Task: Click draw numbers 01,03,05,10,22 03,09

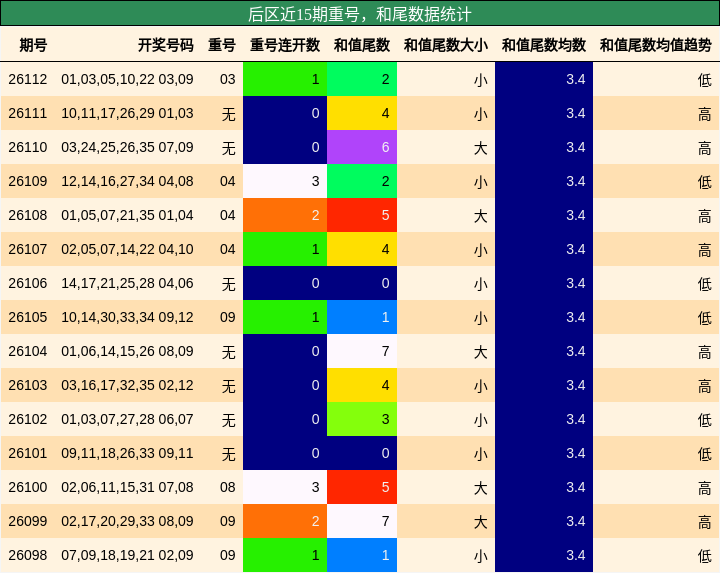Action: (x=127, y=79)
